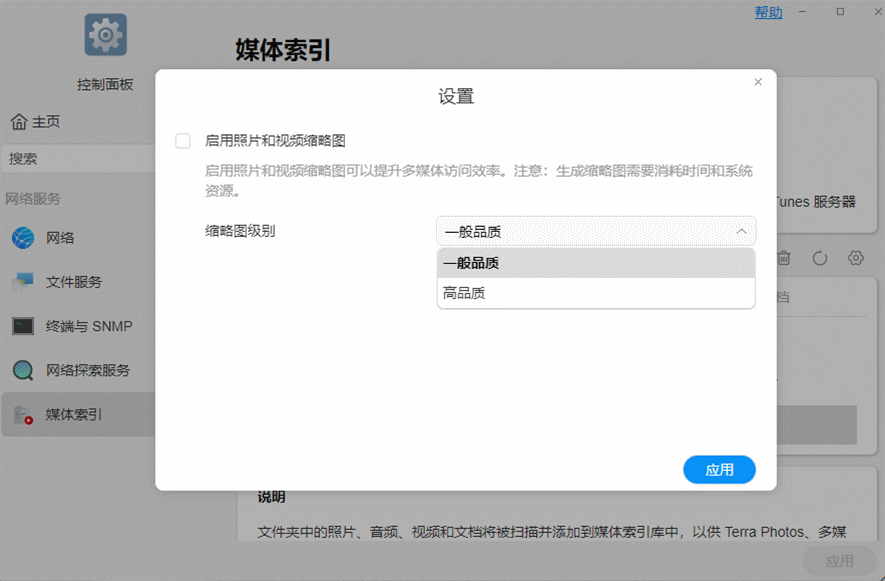Click the refresh circular arrow icon
885x581 pixels.
(819, 258)
